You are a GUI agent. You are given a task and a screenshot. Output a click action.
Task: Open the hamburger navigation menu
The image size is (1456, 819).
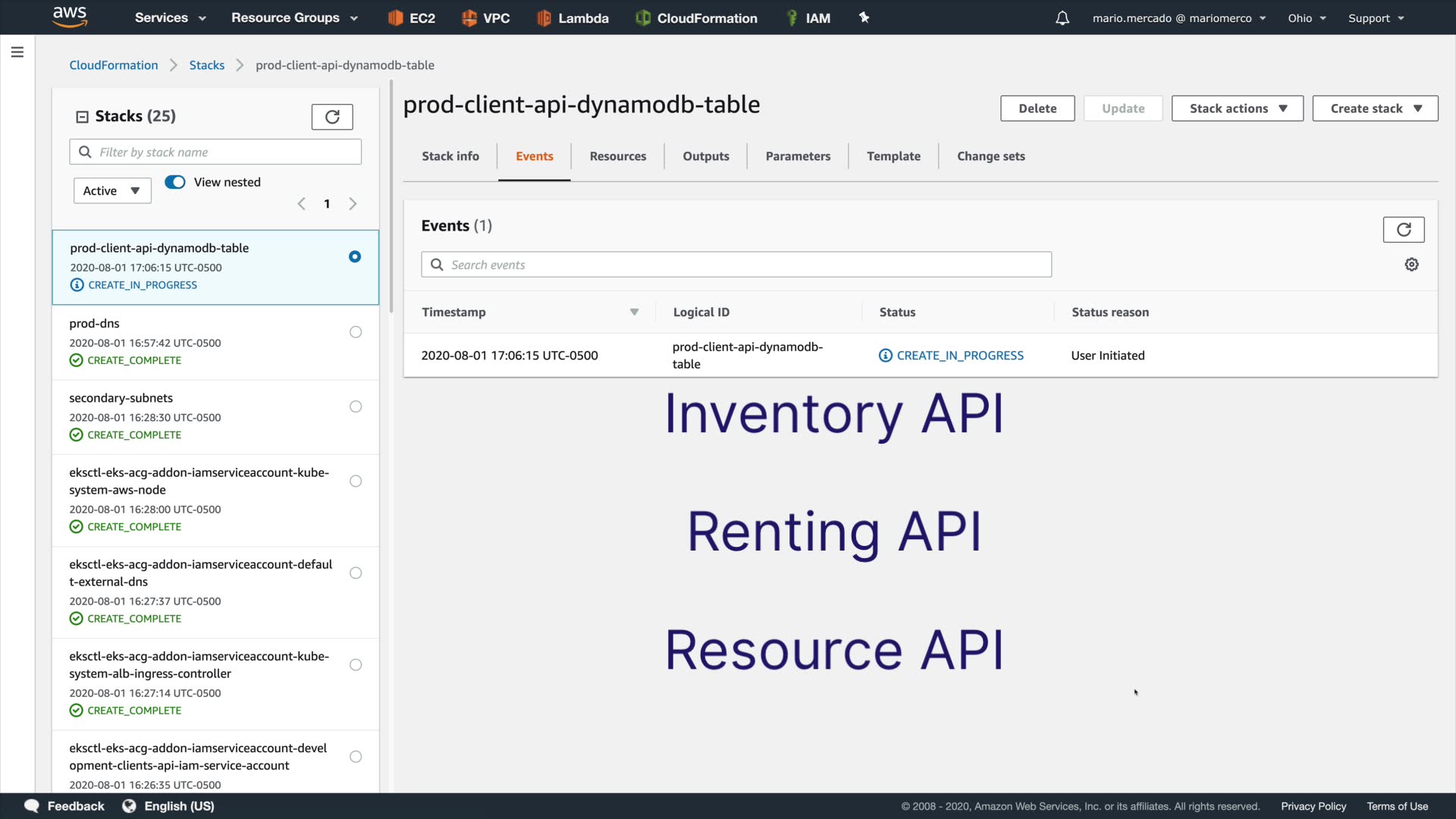pos(17,52)
